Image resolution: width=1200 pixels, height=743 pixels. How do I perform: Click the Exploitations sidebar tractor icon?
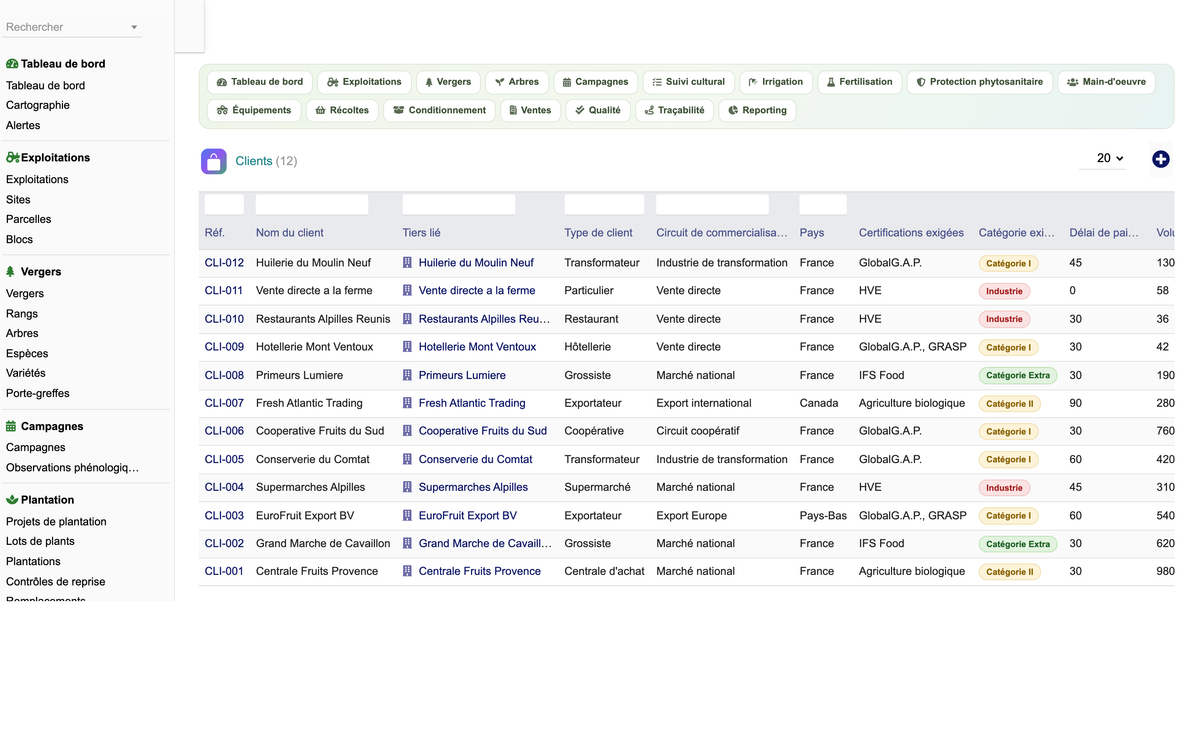(13, 158)
